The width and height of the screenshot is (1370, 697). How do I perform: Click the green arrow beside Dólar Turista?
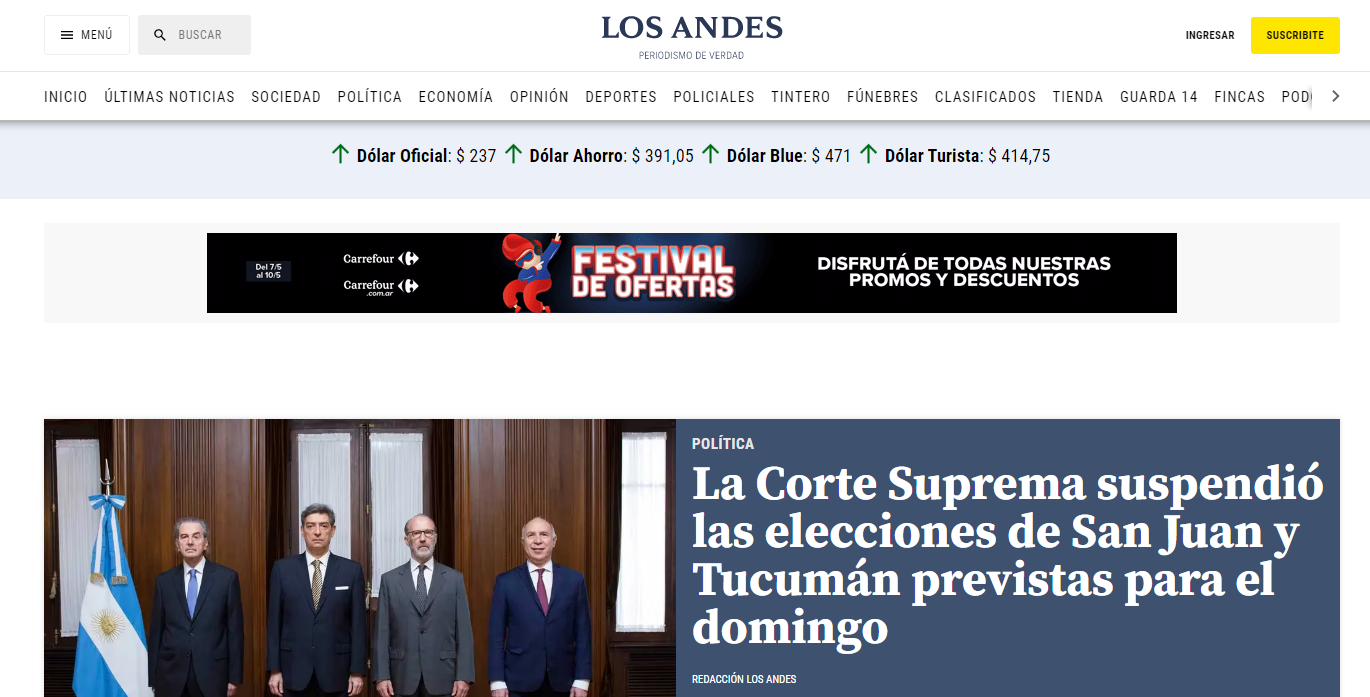(x=869, y=154)
